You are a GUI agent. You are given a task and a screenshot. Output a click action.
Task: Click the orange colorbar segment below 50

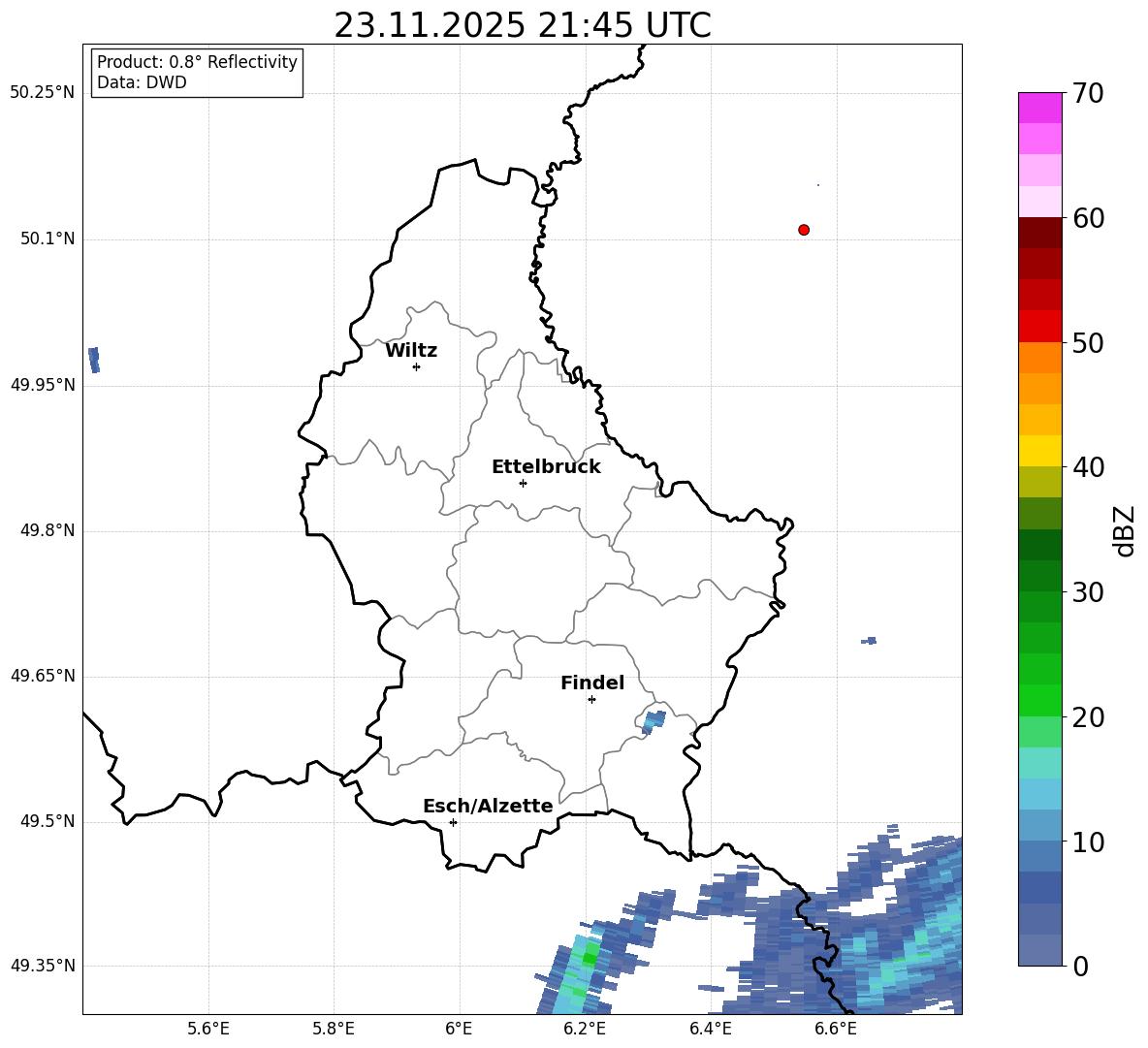(1039, 358)
